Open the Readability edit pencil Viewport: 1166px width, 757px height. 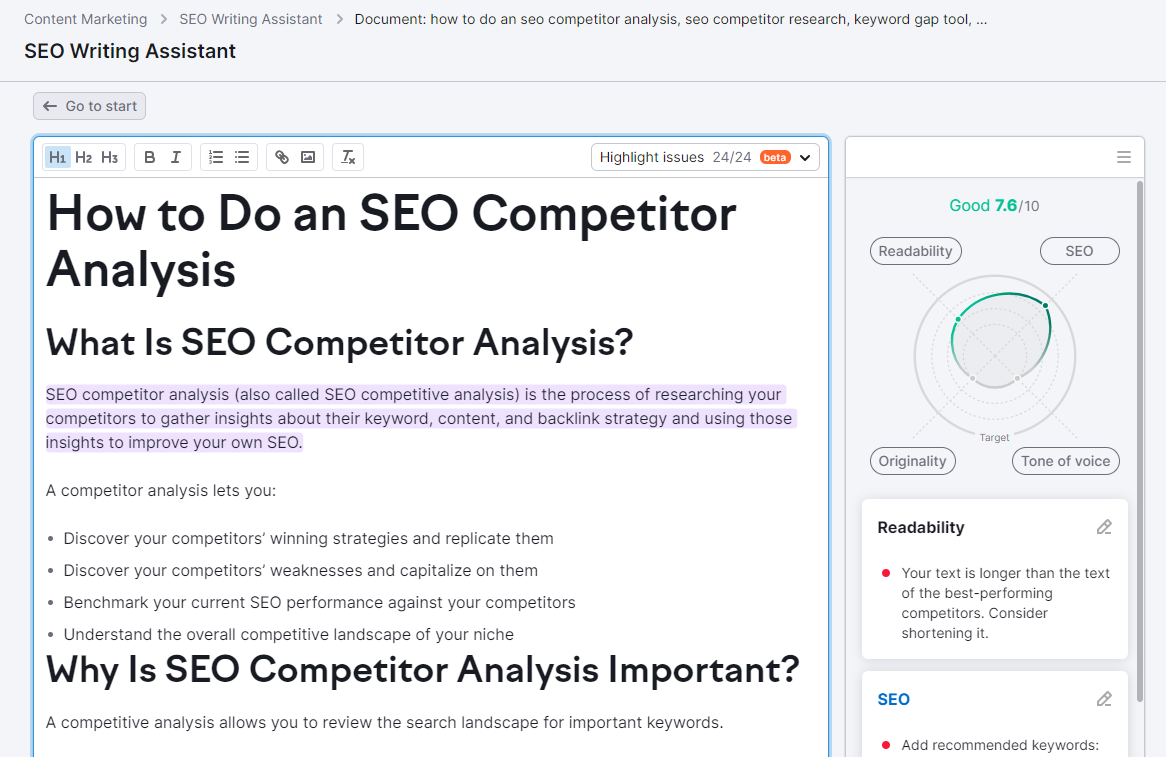pyautogui.click(x=1104, y=527)
